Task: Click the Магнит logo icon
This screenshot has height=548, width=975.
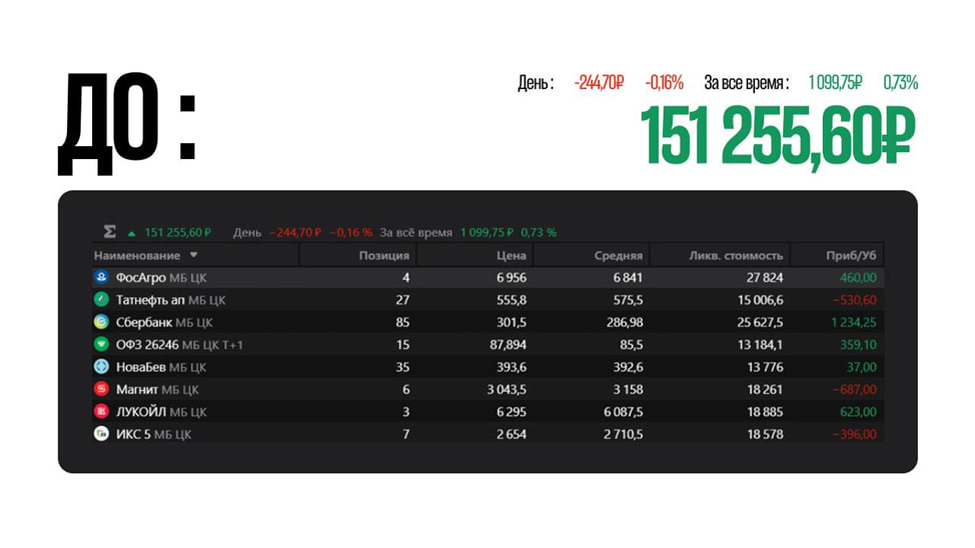Action: (x=101, y=389)
